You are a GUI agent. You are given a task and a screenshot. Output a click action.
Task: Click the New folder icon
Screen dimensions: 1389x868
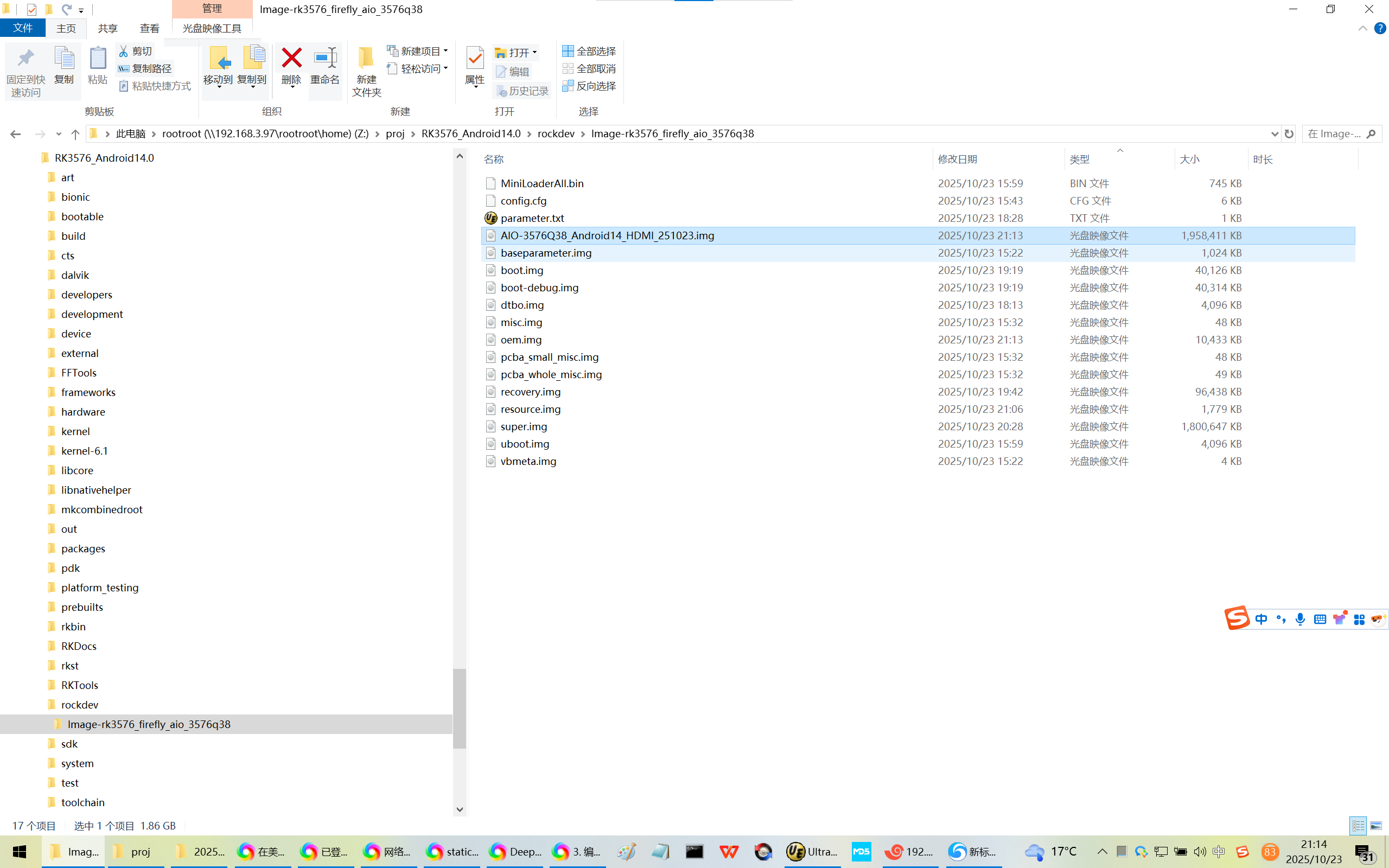[x=366, y=58]
